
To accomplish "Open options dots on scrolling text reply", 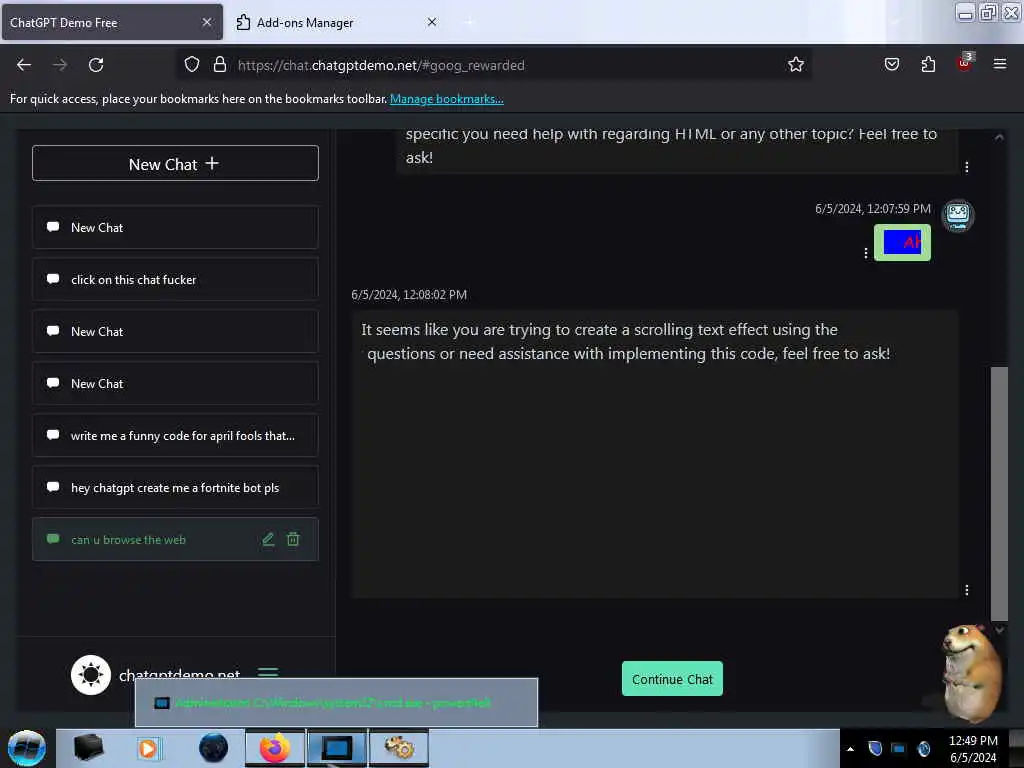I will click(x=967, y=590).
